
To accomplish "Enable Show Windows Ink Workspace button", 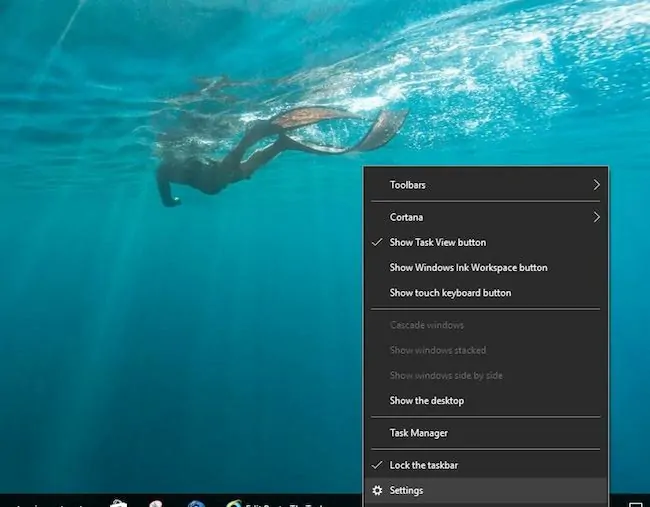I will coord(485,268).
